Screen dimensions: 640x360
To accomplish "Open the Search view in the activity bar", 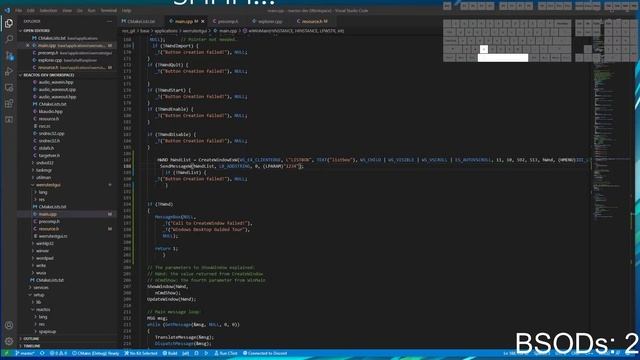I will tap(9, 39).
